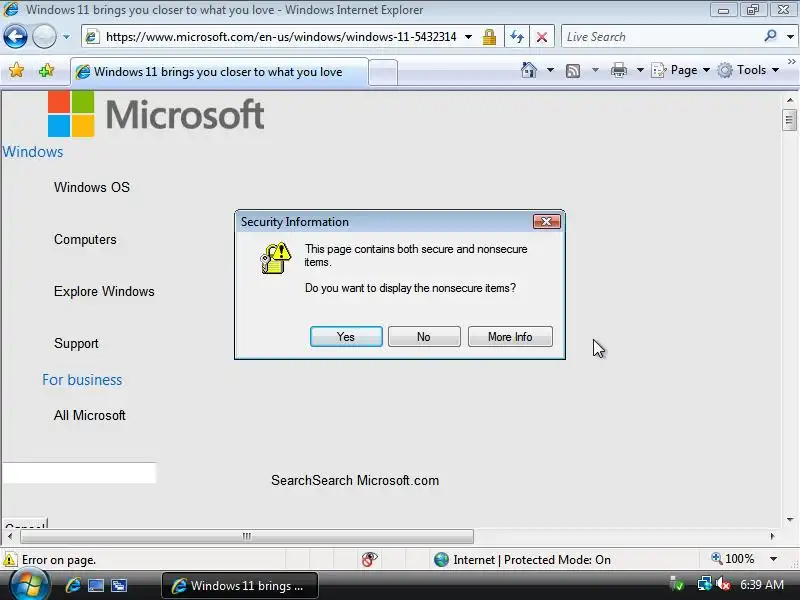The image size is (800, 600).
Task: Click Yes in Security Information dialog
Action: tap(346, 337)
